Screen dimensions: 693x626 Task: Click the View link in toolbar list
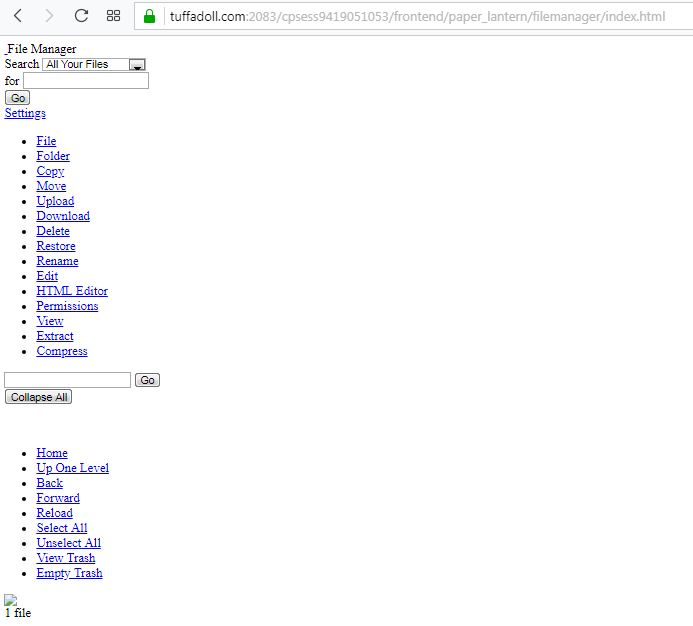[x=50, y=321]
